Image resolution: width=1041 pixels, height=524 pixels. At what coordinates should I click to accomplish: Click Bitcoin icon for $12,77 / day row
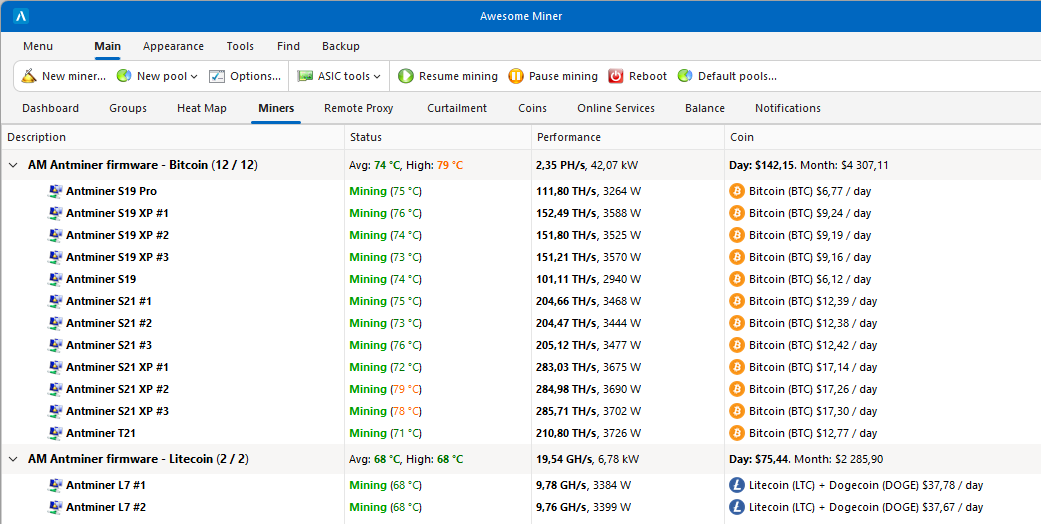737,433
